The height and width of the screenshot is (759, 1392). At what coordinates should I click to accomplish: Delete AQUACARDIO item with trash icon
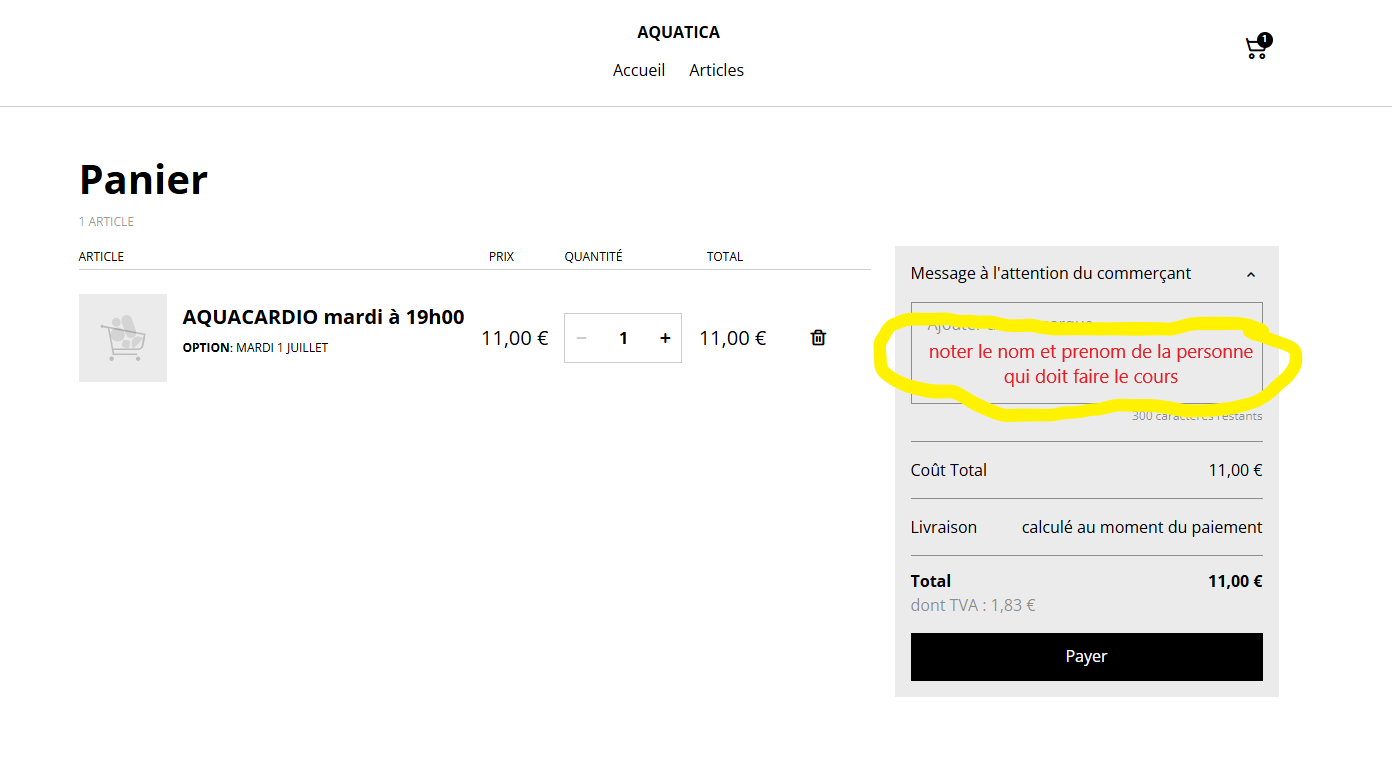tap(818, 338)
